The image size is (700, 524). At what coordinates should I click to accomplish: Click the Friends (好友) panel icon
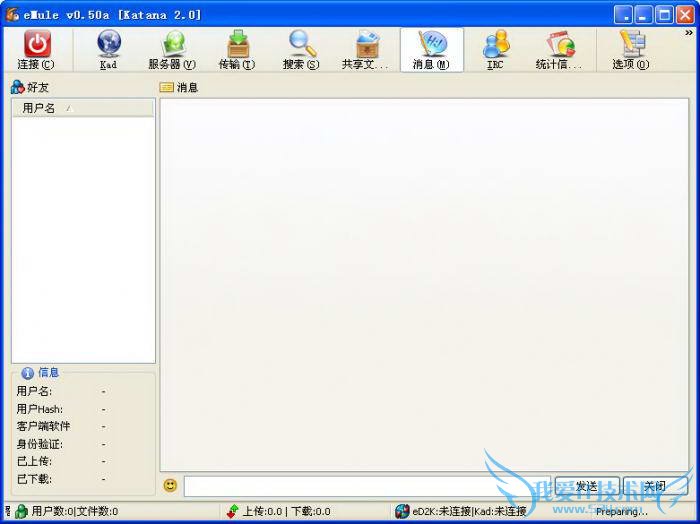(17, 87)
